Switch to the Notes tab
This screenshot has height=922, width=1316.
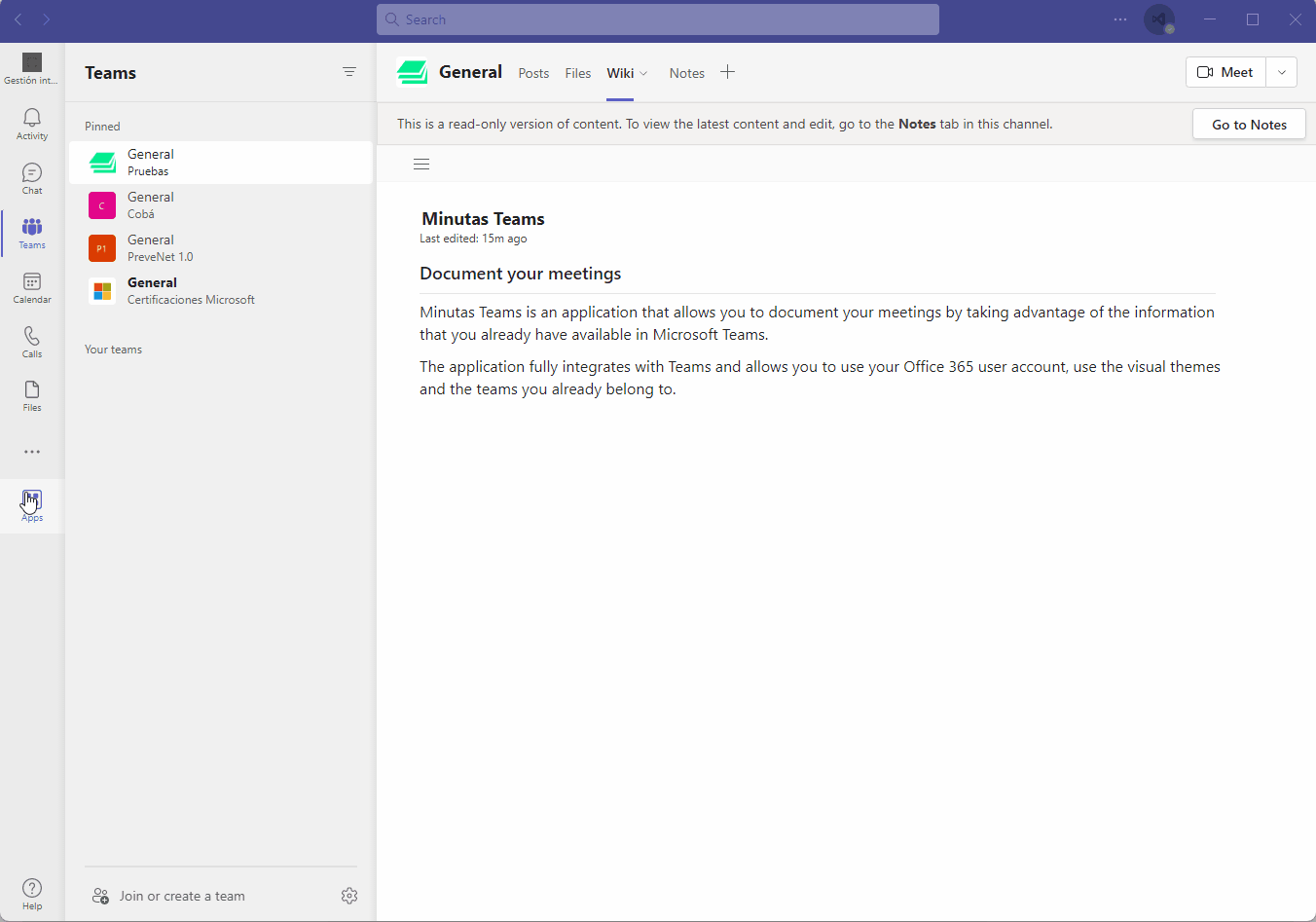[687, 73]
